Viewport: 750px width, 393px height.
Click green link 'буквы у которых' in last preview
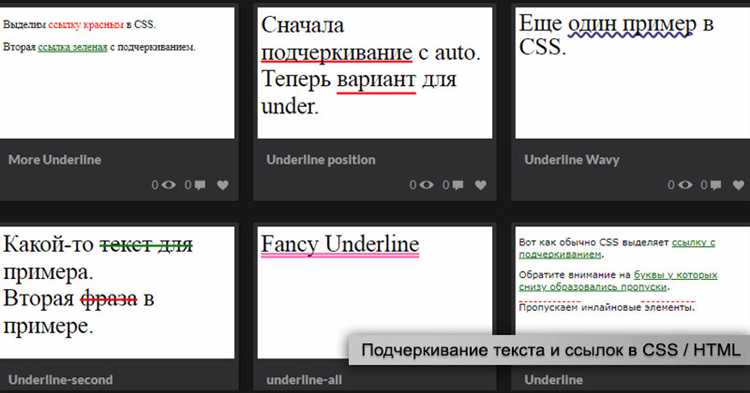coord(675,274)
